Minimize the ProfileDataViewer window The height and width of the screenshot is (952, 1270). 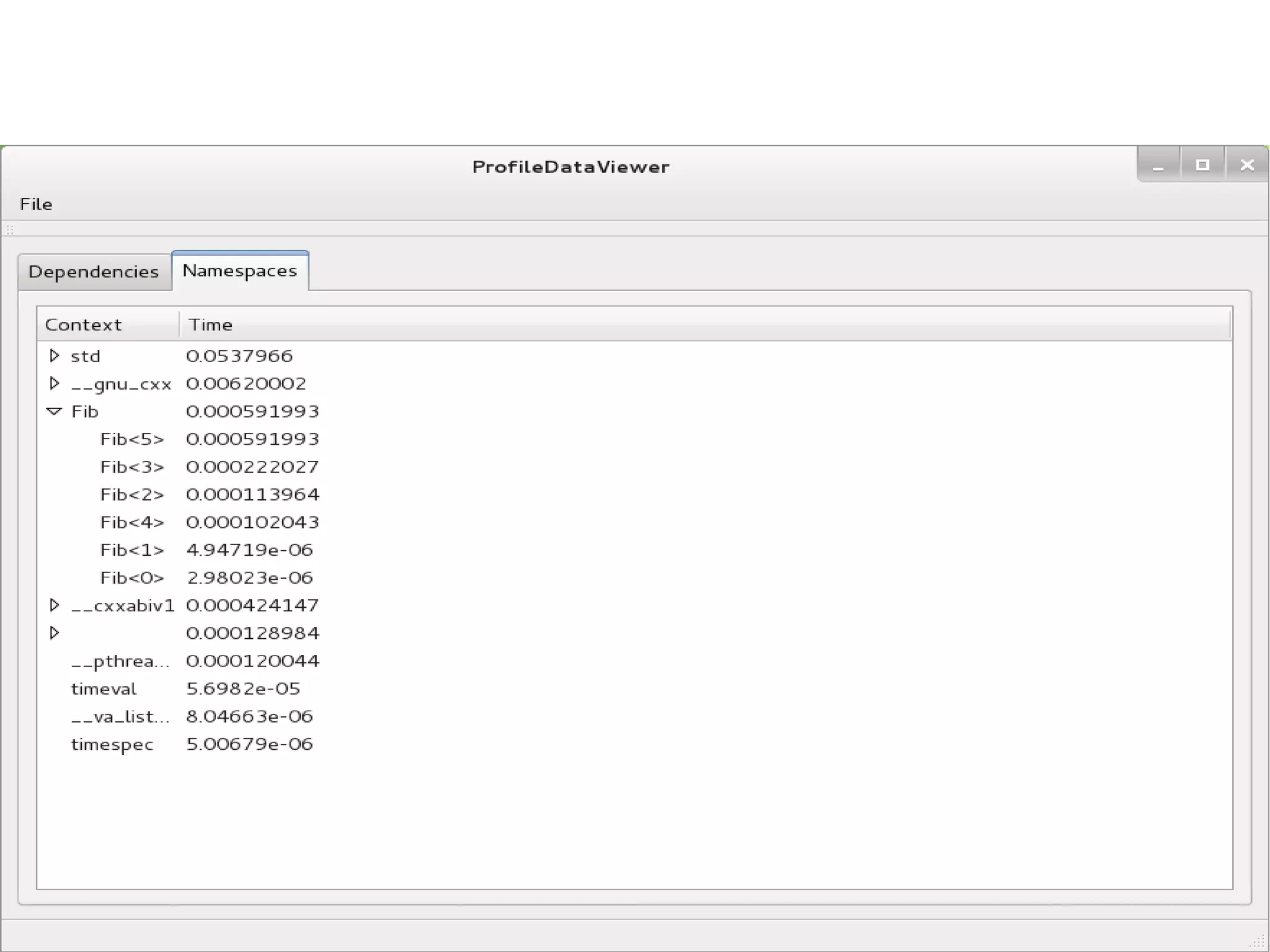[1158, 165]
